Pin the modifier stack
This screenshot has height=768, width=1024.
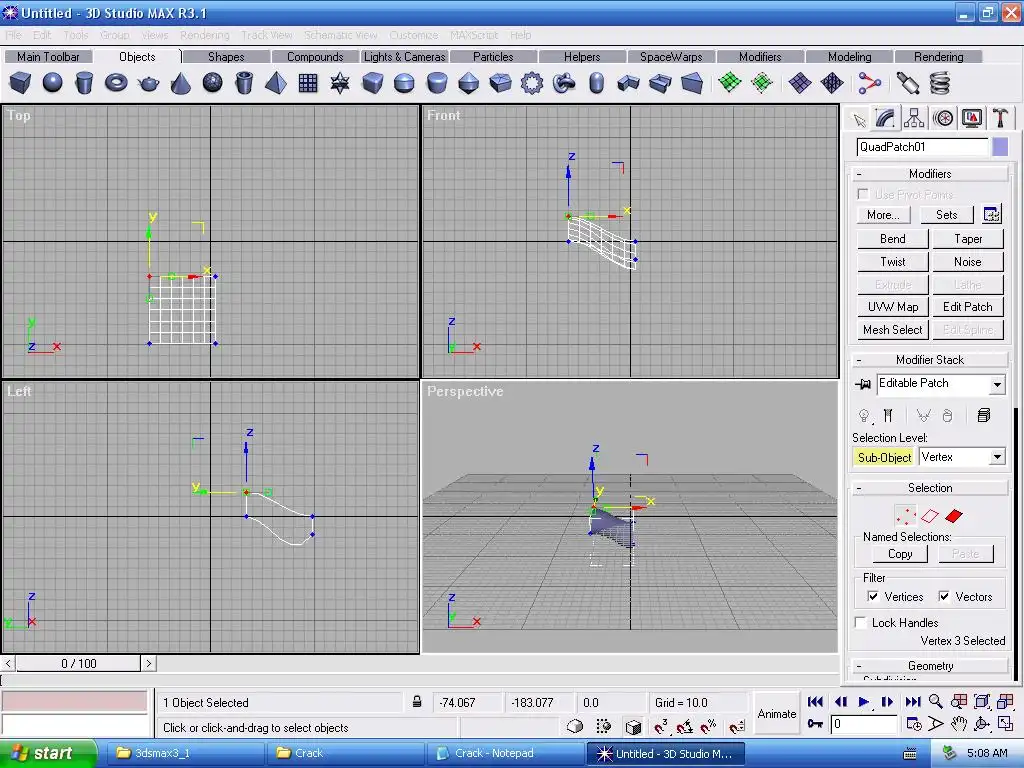(x=863, y=384)
